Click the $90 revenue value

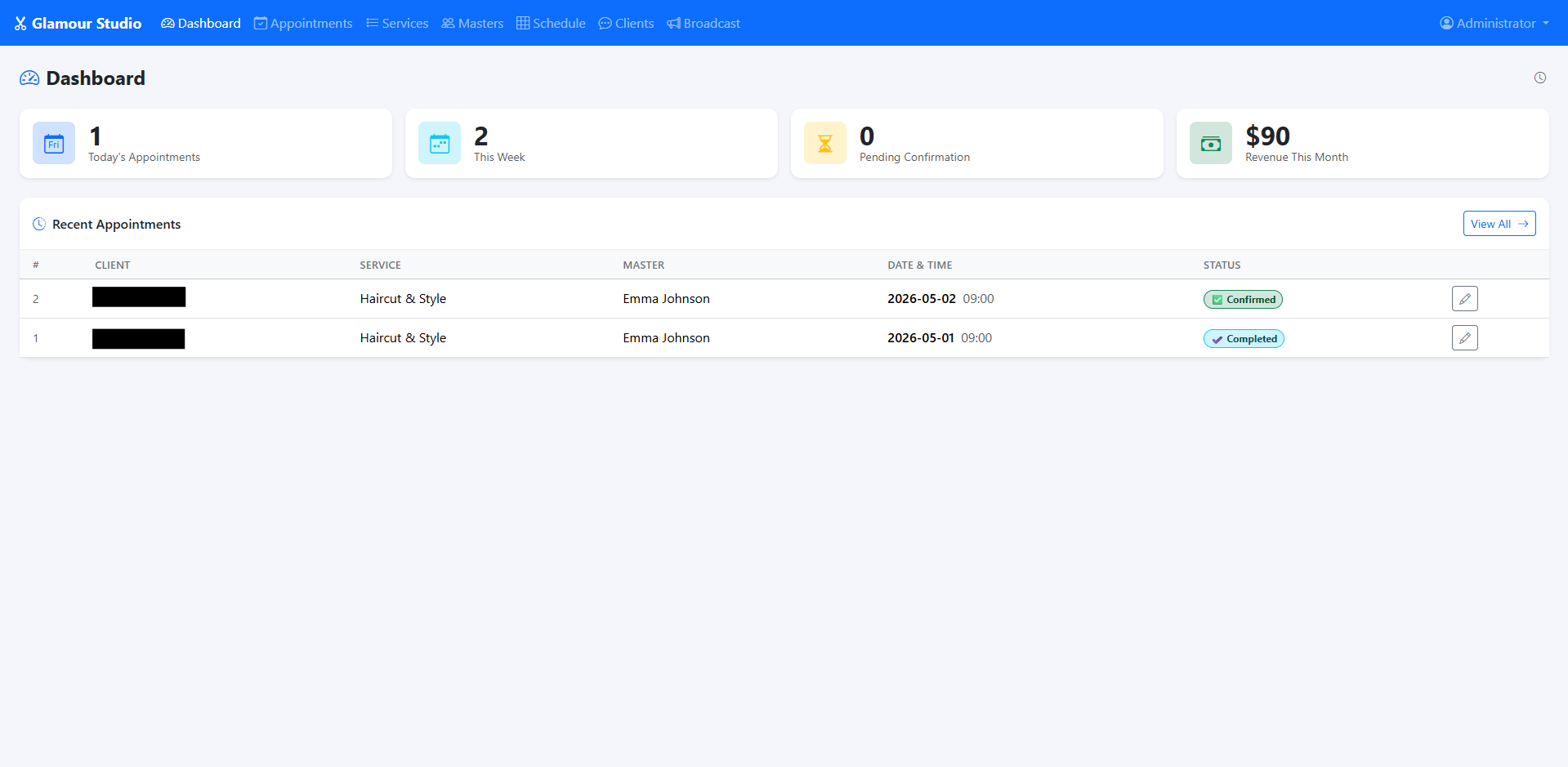[1267, 136]
